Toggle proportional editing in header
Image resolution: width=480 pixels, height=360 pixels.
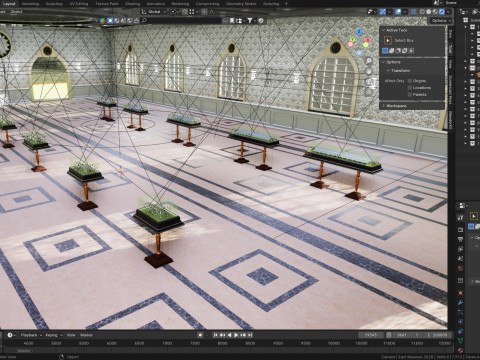click(x=204, y=12)
